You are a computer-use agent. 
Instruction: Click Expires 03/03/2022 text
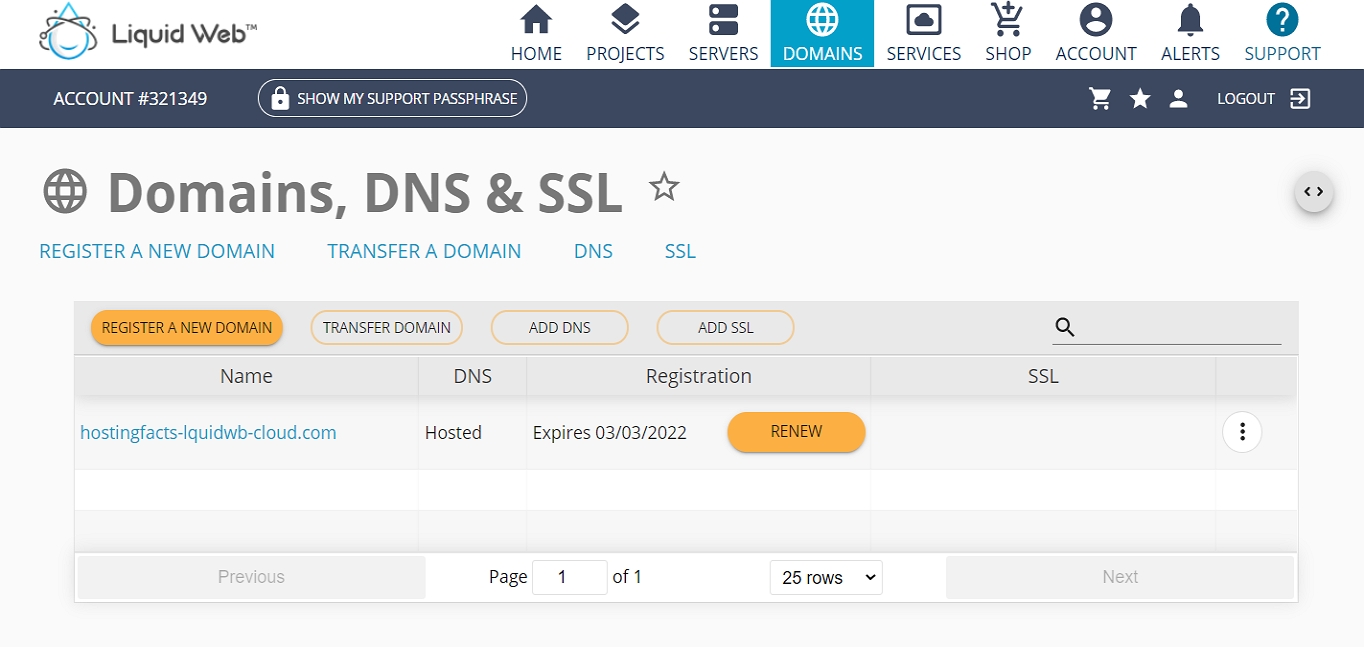tap(610, 433)
